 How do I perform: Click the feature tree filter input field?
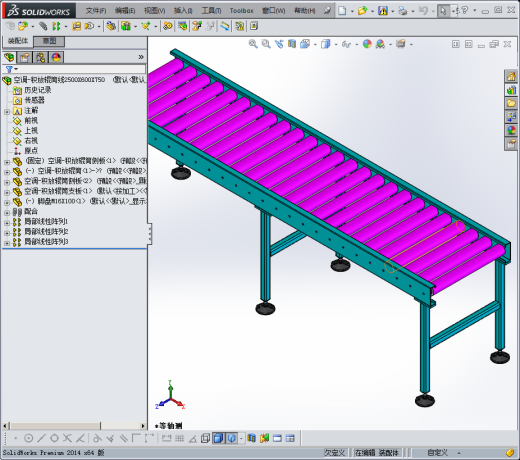pyautogui.click(x=82, y=69)
